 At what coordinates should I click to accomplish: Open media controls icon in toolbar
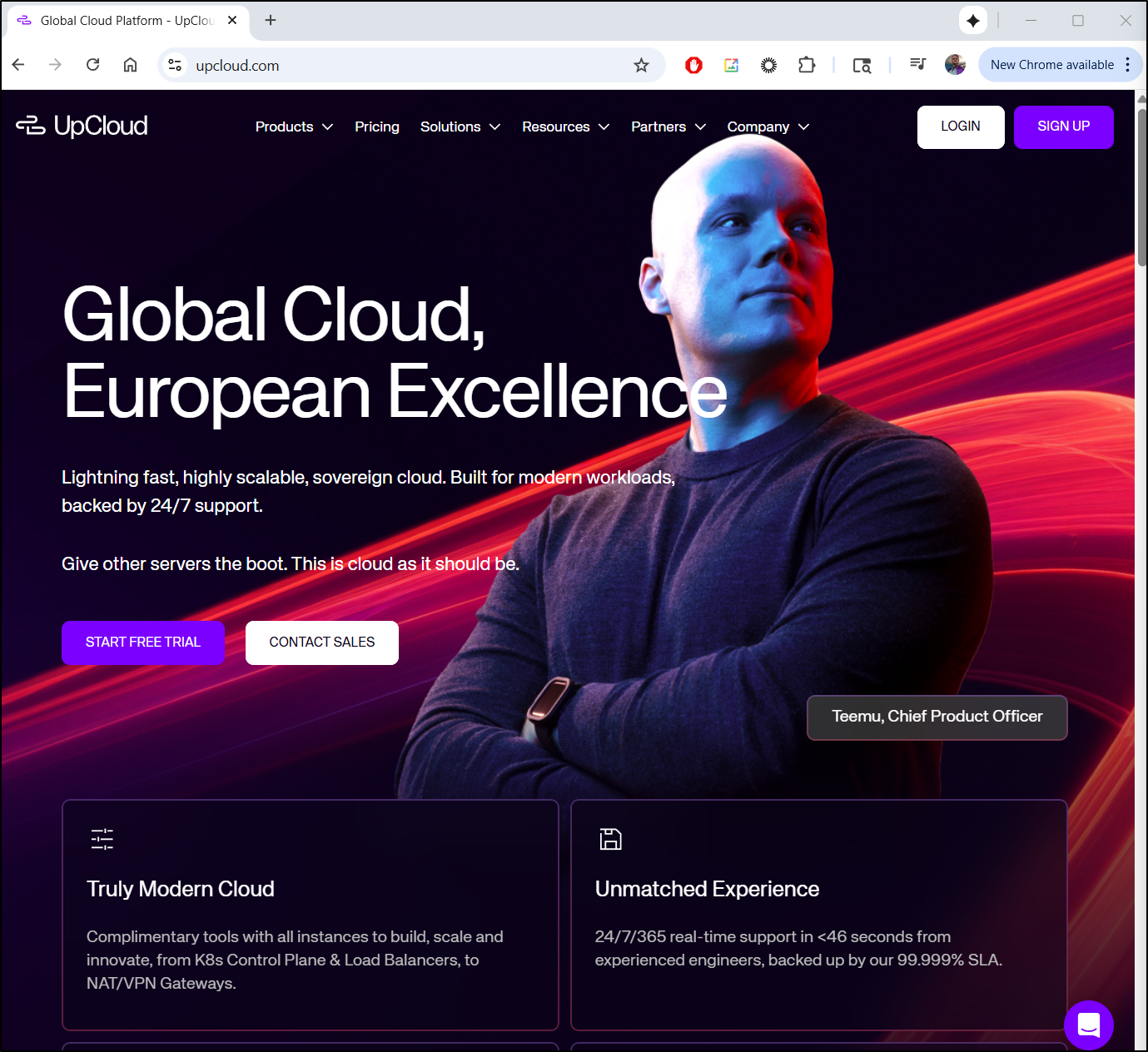click(x=917, y=65)
